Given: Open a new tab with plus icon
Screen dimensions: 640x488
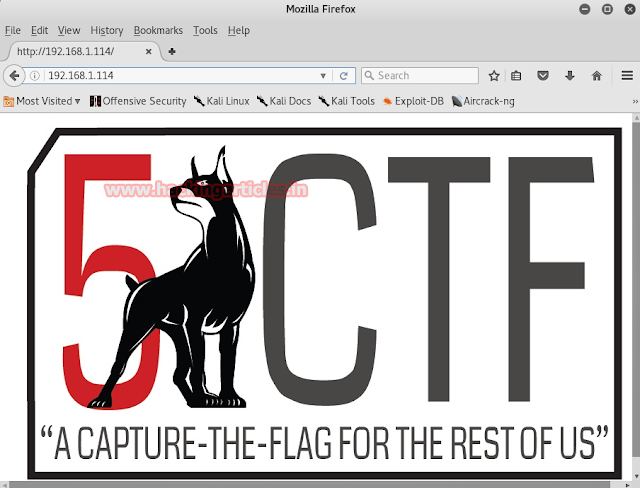Looking at the screenshot, I should (172, 51).
